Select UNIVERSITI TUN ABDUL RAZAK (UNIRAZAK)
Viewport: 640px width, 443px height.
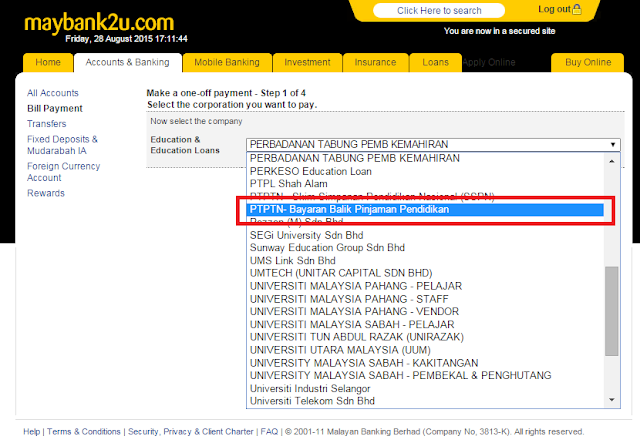(x=425, y=337)
